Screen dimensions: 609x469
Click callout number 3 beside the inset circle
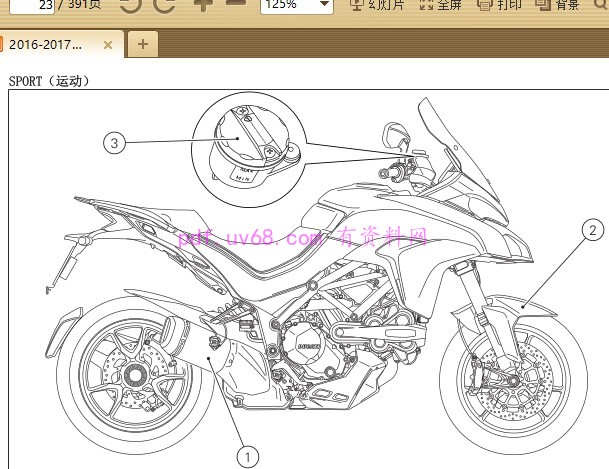[116, 143]
